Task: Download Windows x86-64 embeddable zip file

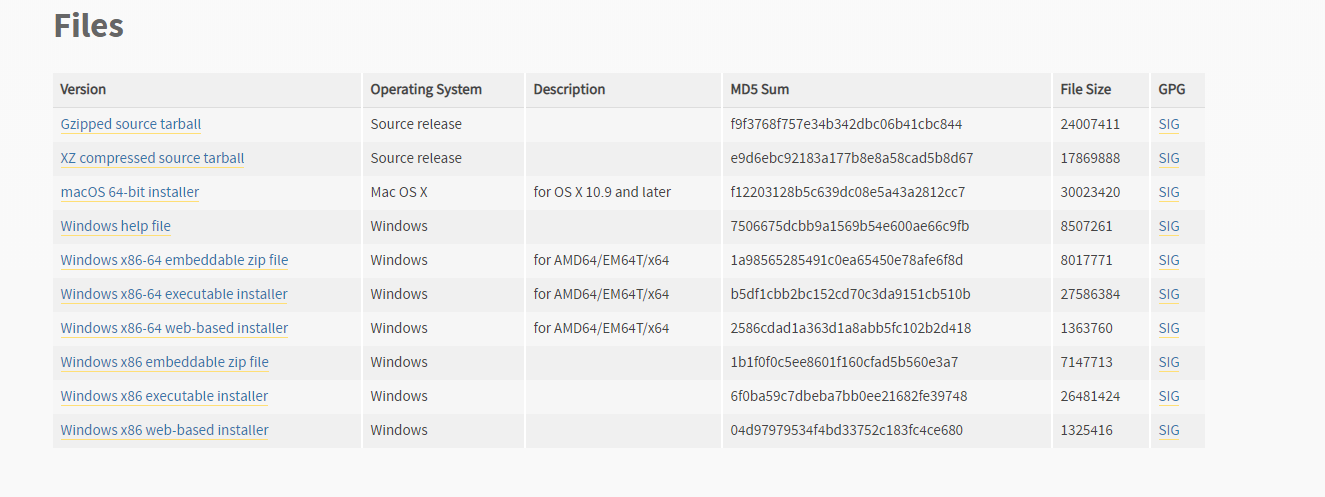Action: click(x=174, y=261)
